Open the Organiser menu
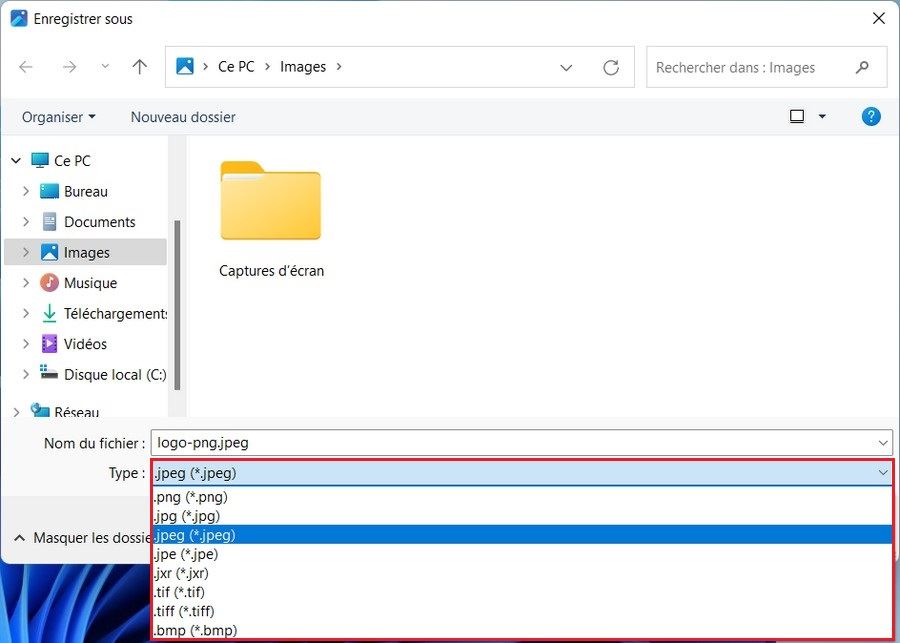The image size is (900, 643). point(59,117)
